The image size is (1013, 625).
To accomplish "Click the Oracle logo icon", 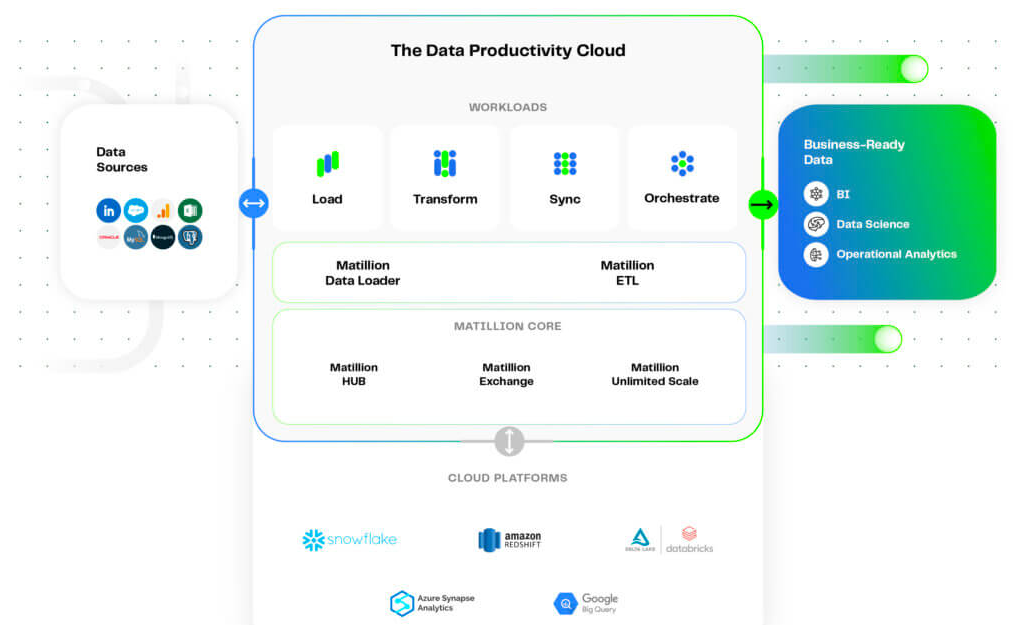I will click(x=109, y=237).
